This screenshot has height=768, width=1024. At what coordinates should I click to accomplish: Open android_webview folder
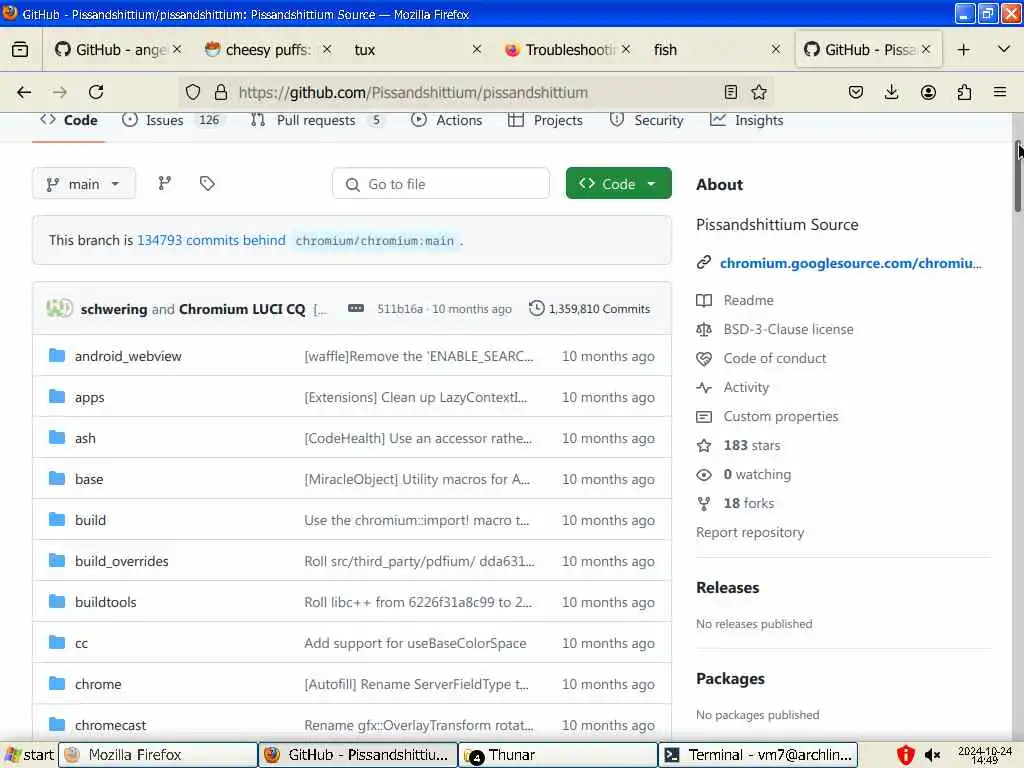click(x=128, y=356)
